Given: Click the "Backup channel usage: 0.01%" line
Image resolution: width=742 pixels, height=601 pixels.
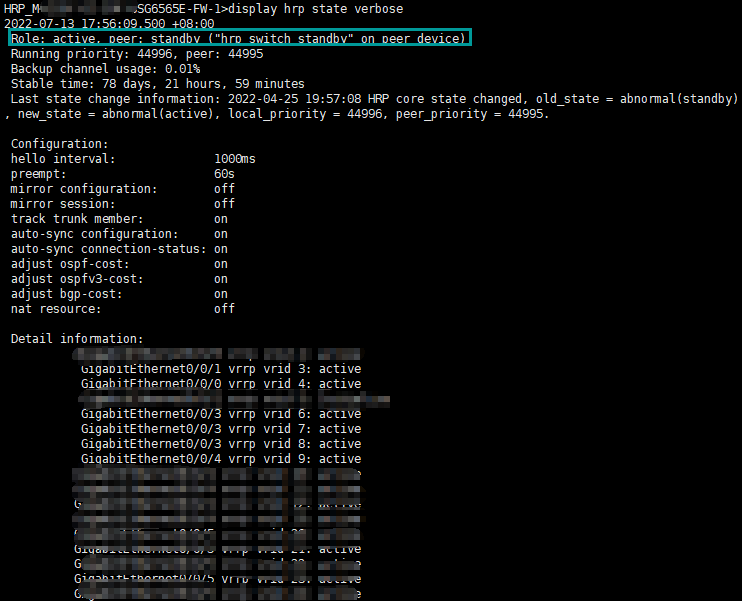Looking at the screenshot, I should 106,69.
